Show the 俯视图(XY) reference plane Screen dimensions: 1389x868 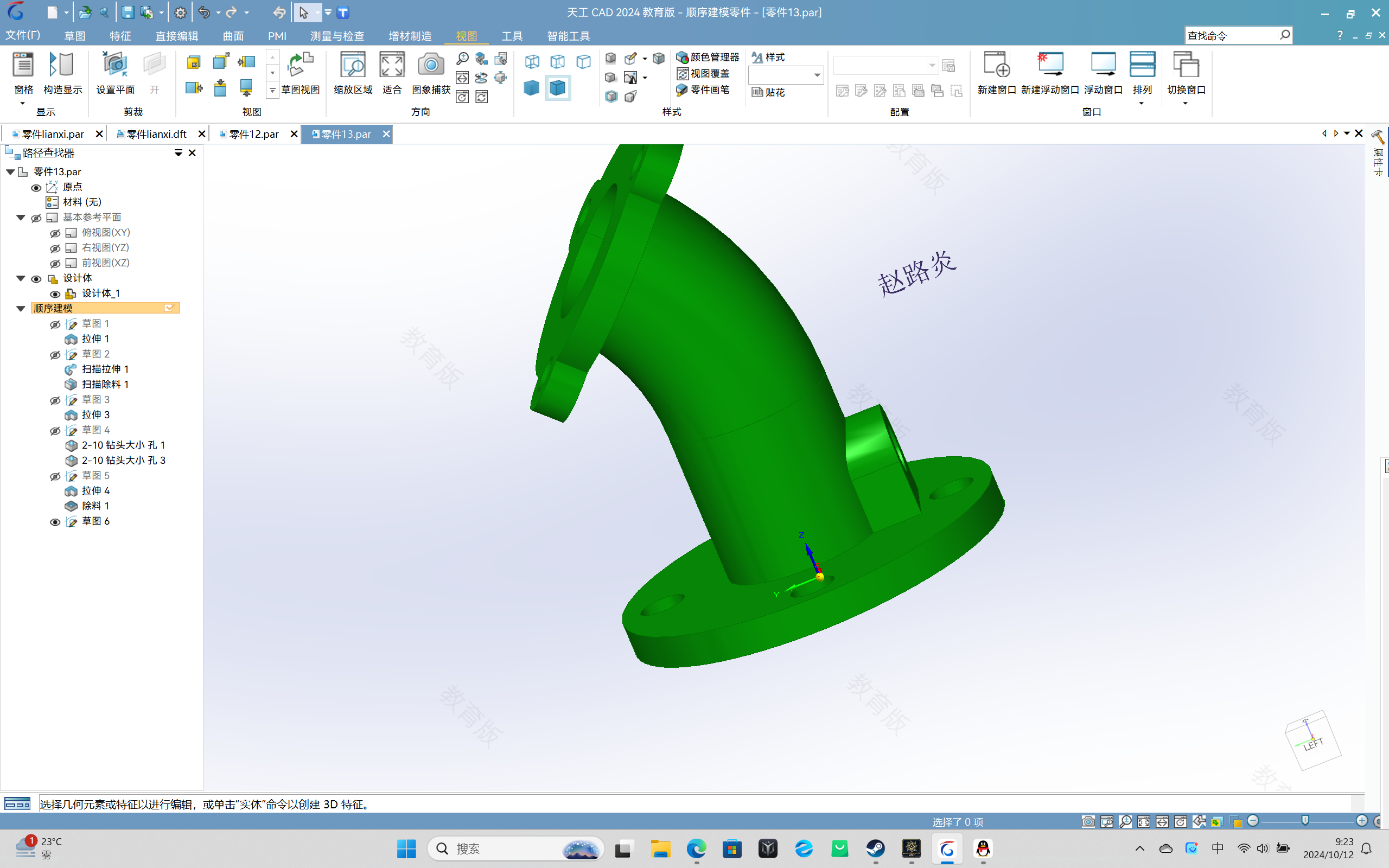tap(55, 233)
